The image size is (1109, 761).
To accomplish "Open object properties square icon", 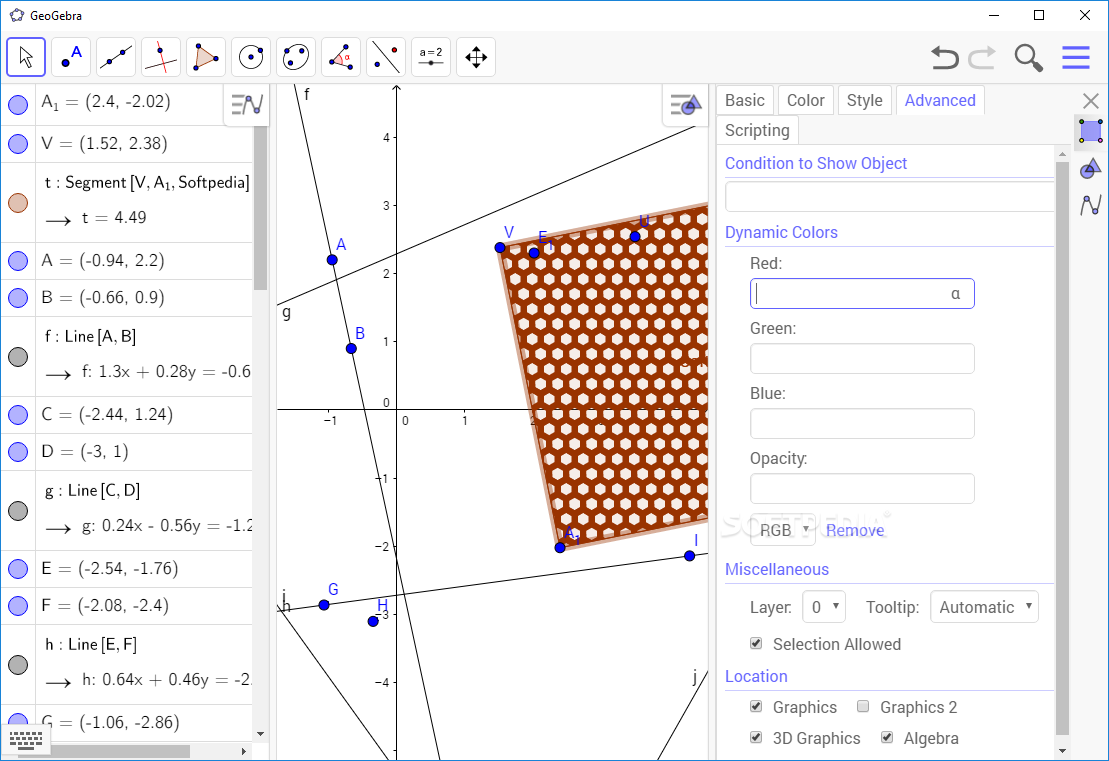I will [1091, 132].
